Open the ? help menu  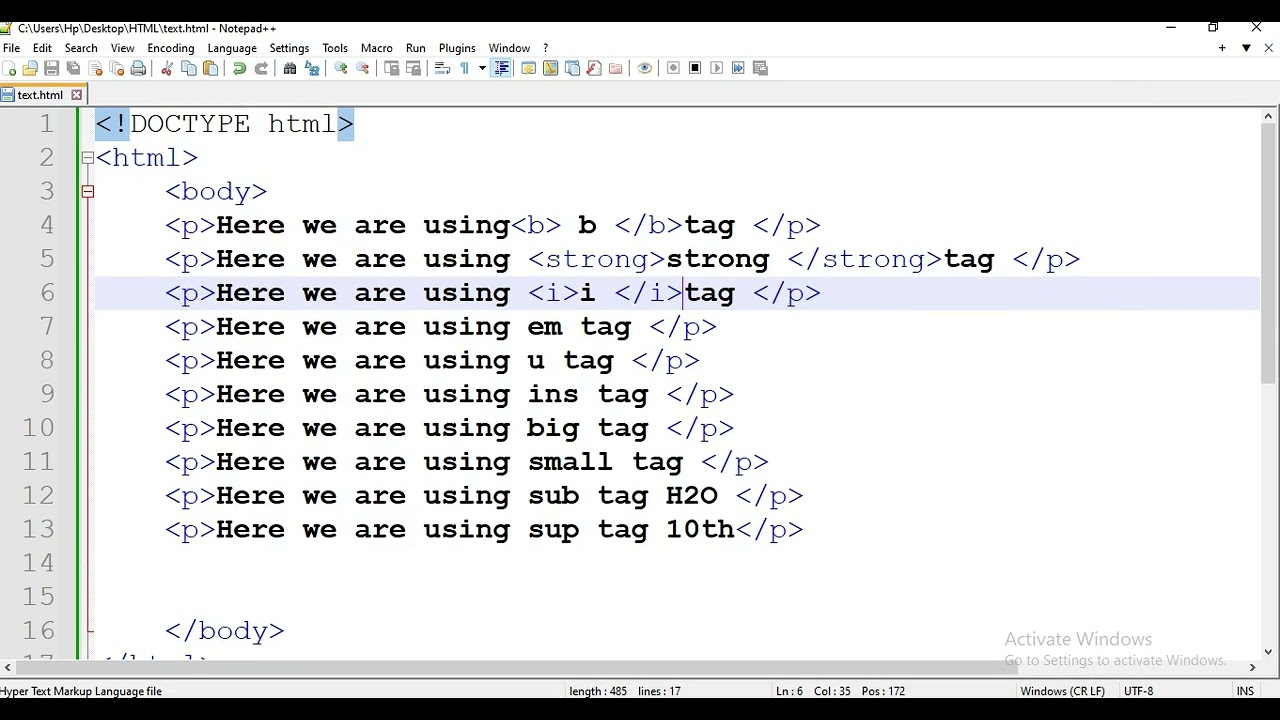tap(545, 48)
